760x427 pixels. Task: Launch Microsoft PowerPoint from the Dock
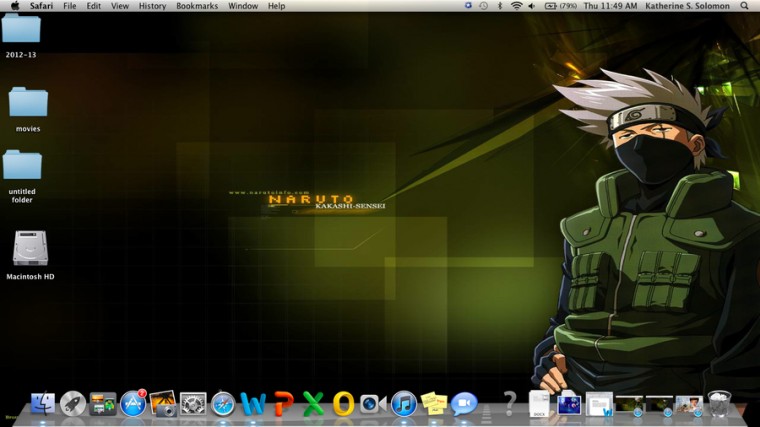click(284, 404)
